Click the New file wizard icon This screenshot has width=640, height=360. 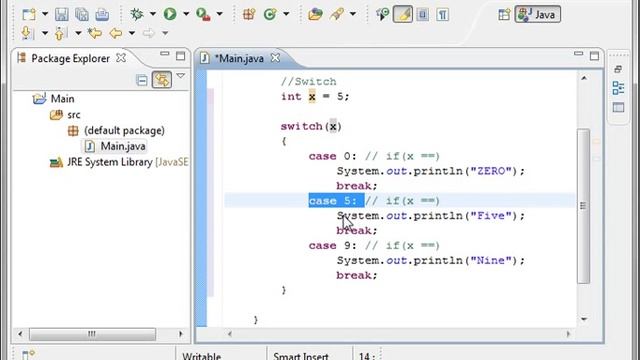pos(29,15)
